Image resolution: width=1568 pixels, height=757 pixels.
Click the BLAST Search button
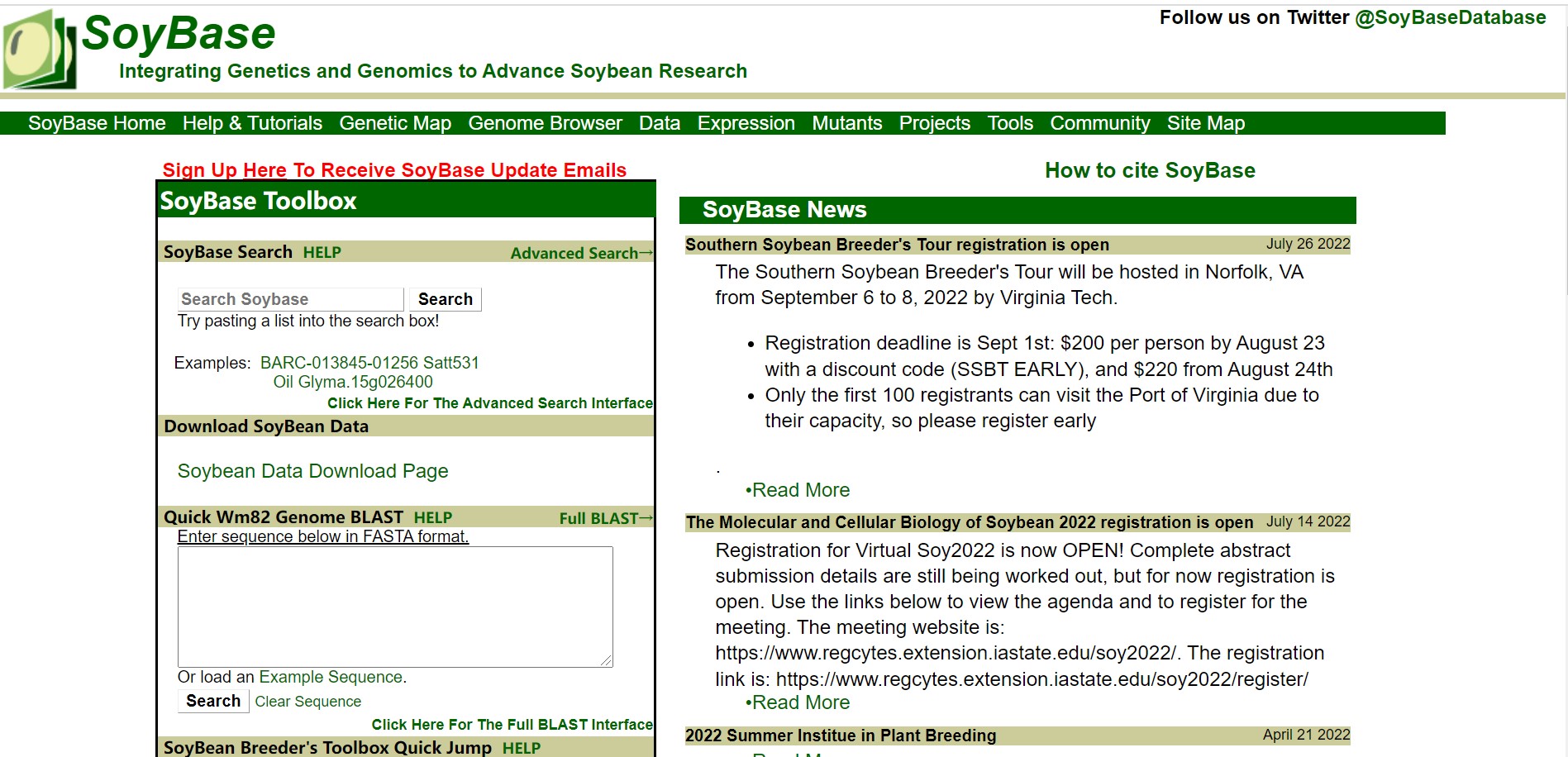(x=213, y=701)
